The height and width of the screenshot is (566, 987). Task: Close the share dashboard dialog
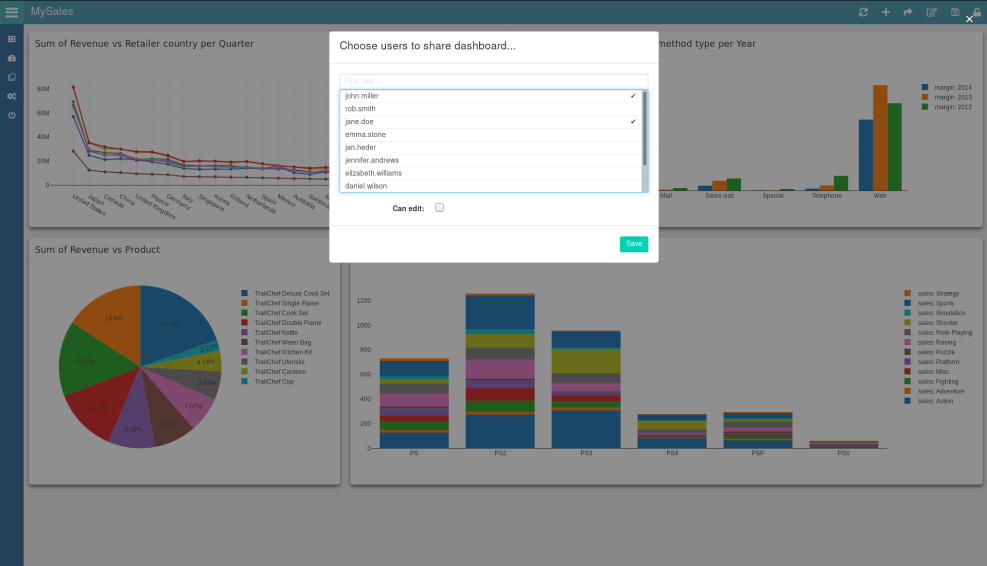click(x=969, y=19)
